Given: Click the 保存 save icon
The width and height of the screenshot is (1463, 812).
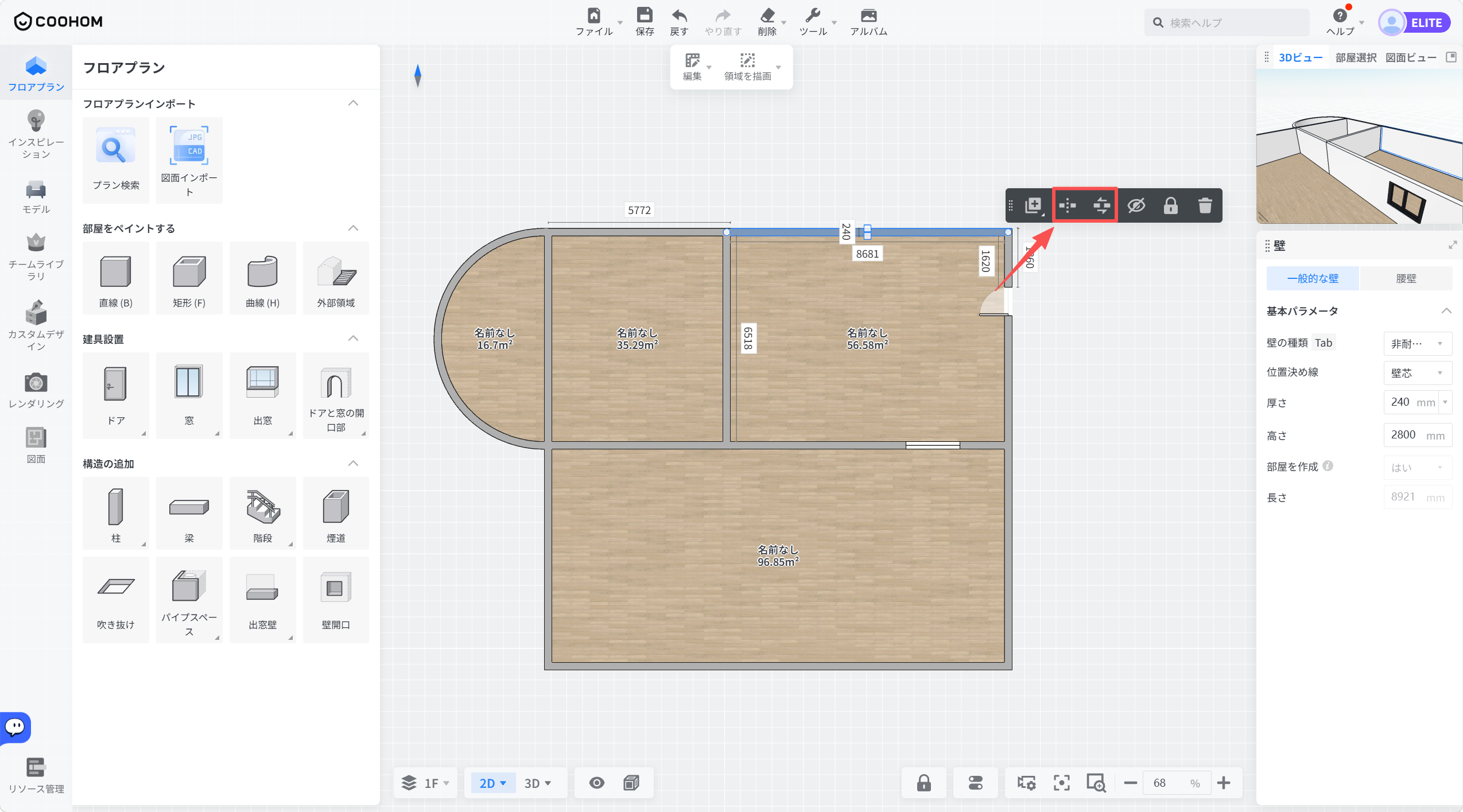Looking at the screenshot, I should (645, 22).
